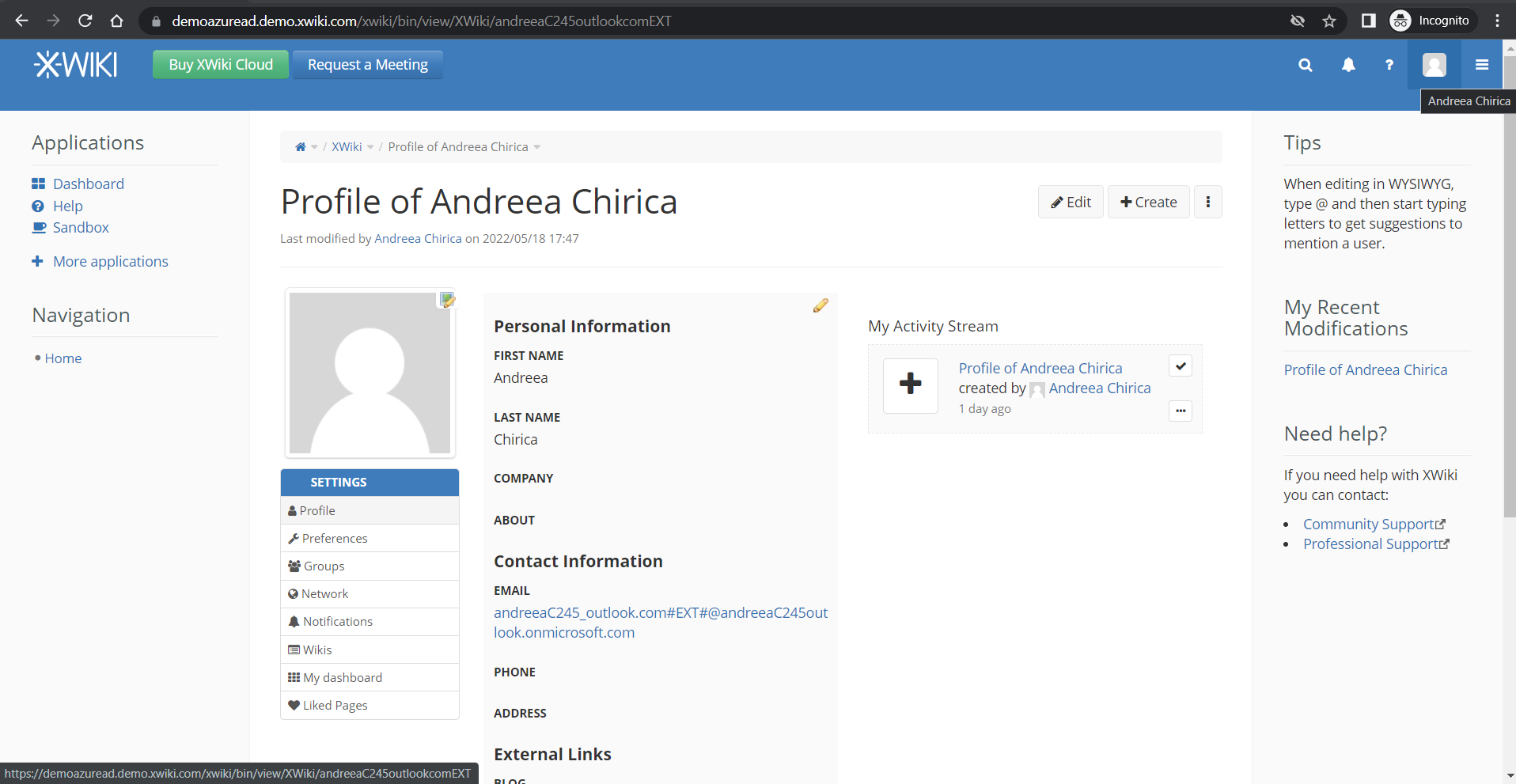Click the Help application icon in the sidebar
Image resolution: width=1516 pixels, height=784 pixels.
click(38, 206)
